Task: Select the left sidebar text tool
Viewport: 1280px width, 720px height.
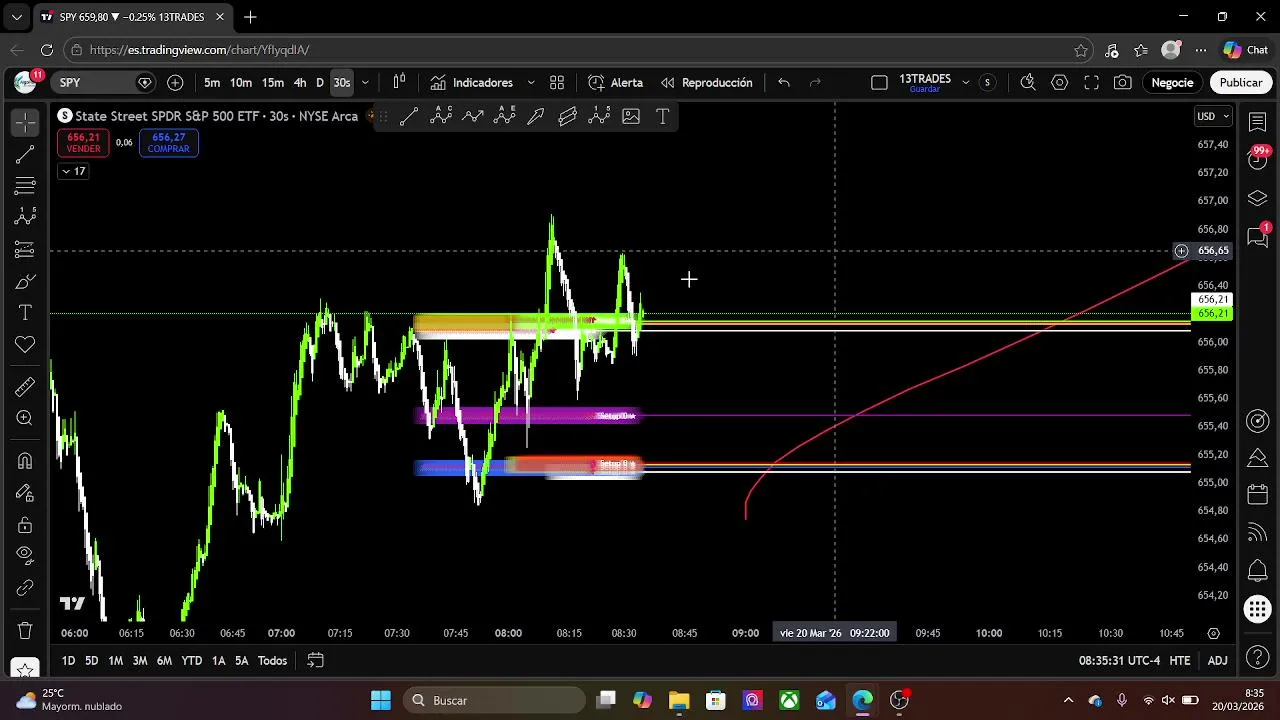Action: 25,313
